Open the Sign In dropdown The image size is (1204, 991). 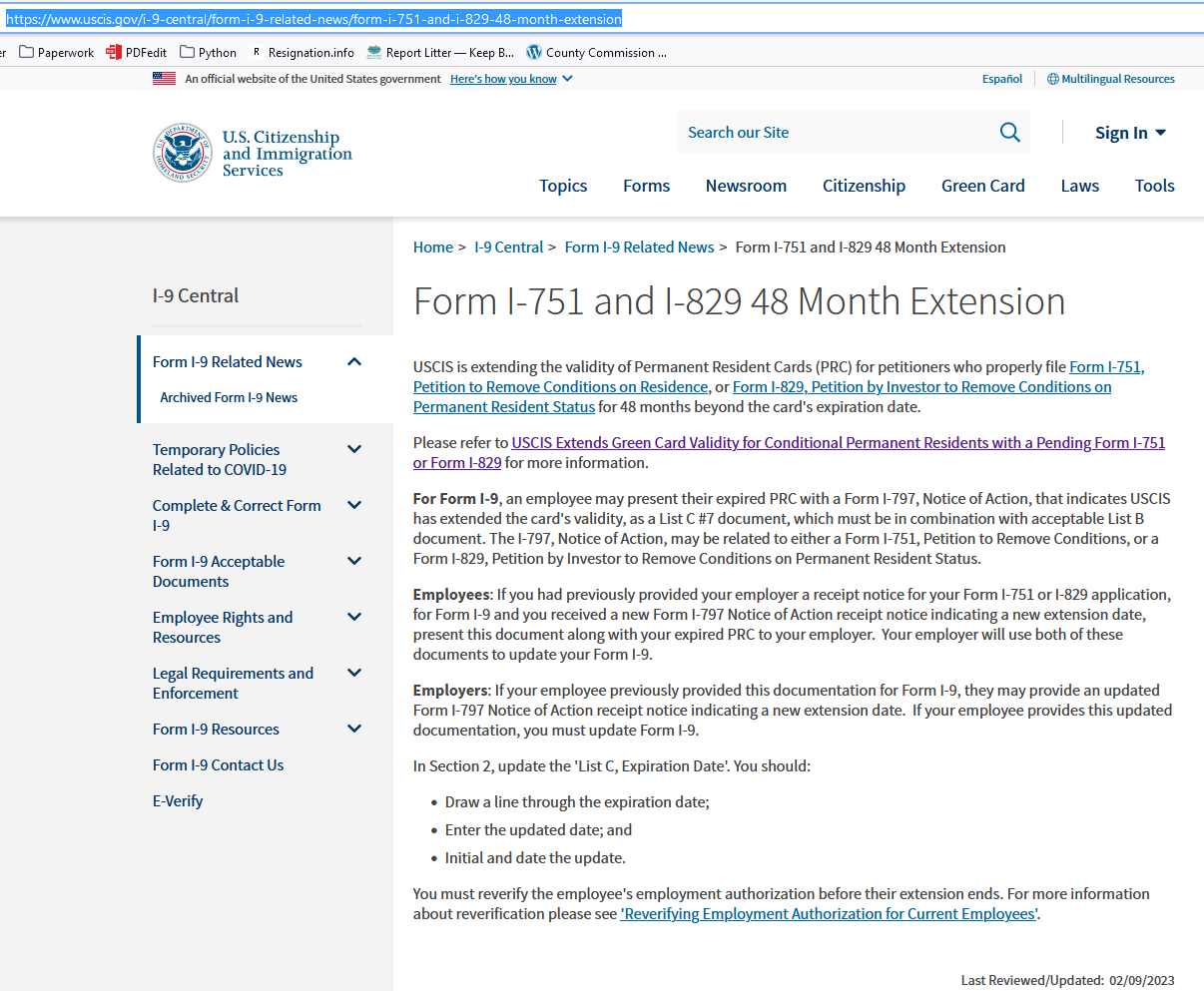(x=1130, y=133)
